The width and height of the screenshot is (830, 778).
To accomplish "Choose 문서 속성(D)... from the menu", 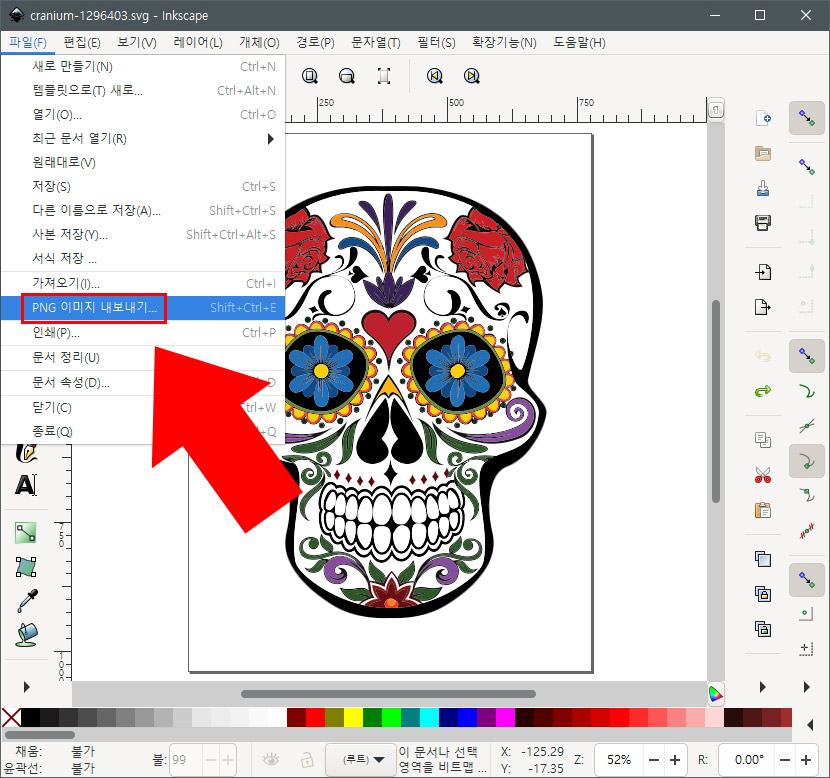I will (143, 383).
